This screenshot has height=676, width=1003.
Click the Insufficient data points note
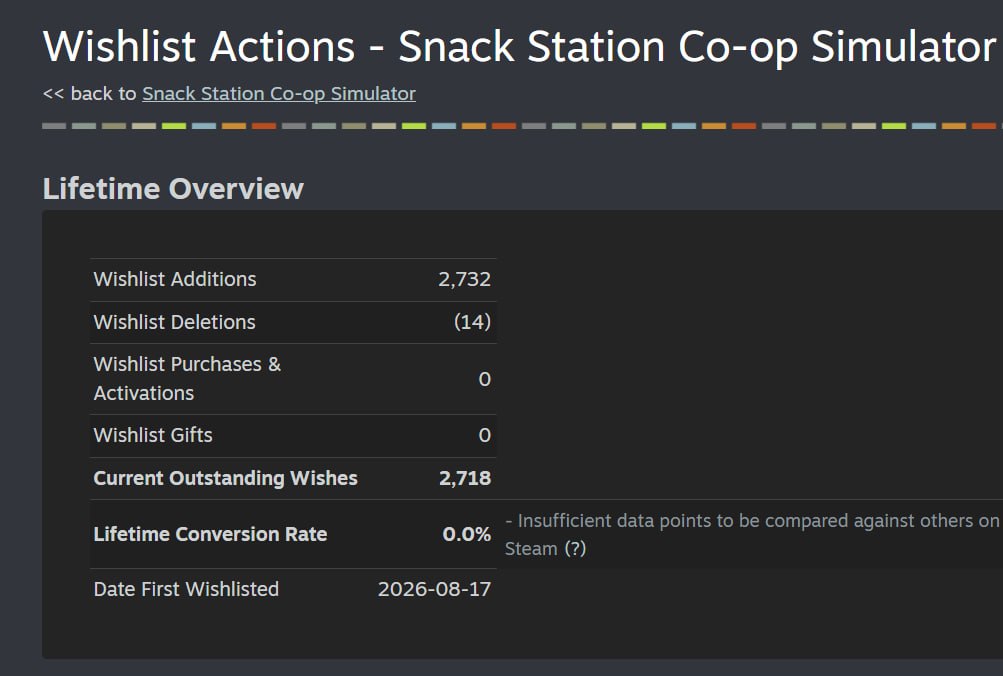(752, 535)
